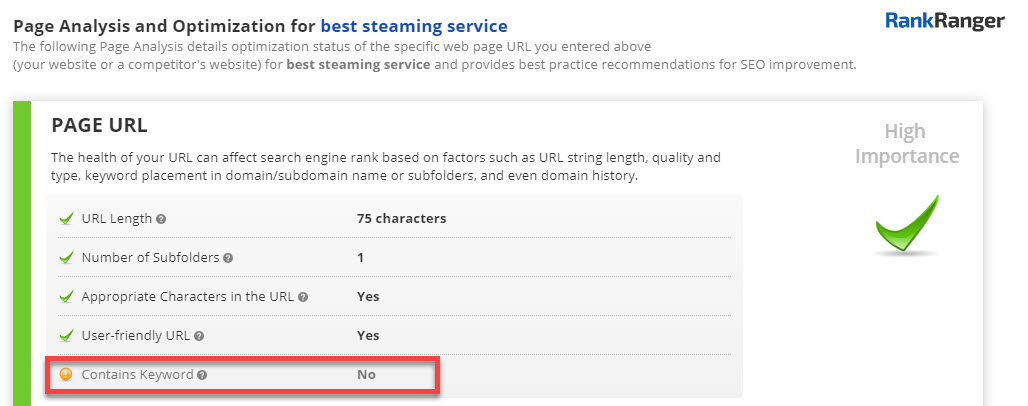Click help icon beside Appropriate Characters in the URL
The width and height of the screenshot is (1028, 406).
303,297
